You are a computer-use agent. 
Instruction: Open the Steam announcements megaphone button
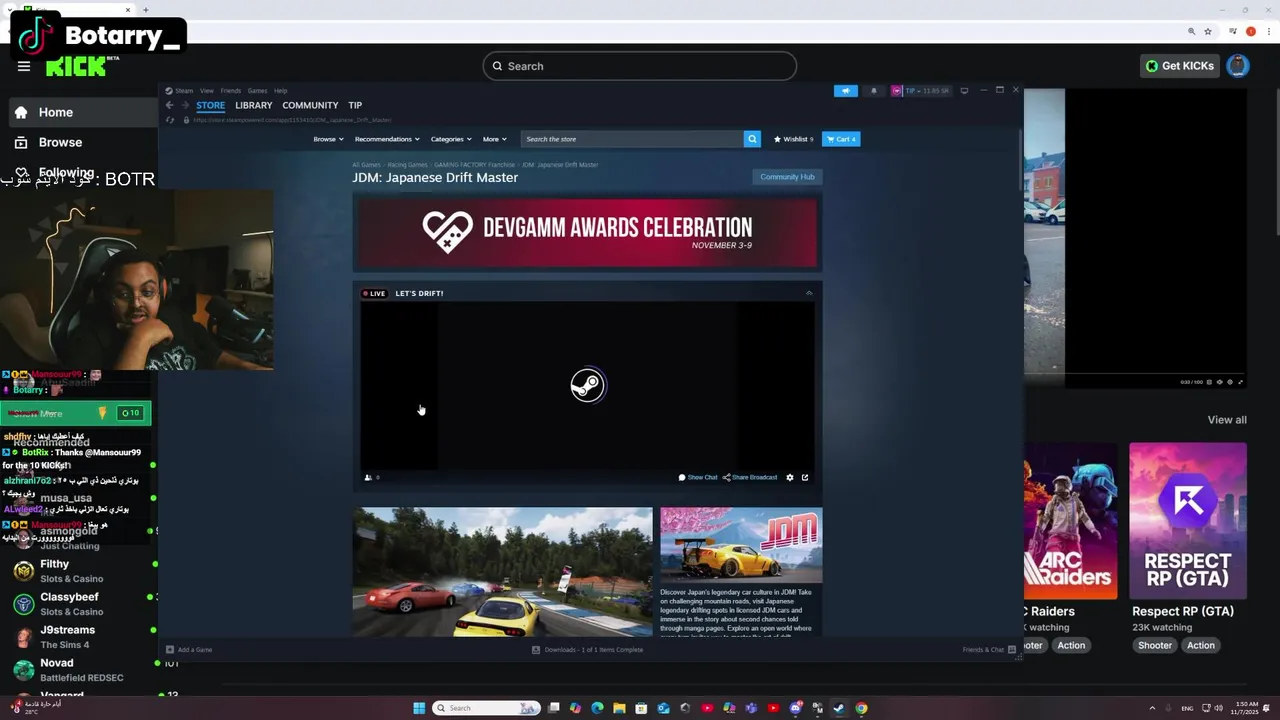coord(846,91)
